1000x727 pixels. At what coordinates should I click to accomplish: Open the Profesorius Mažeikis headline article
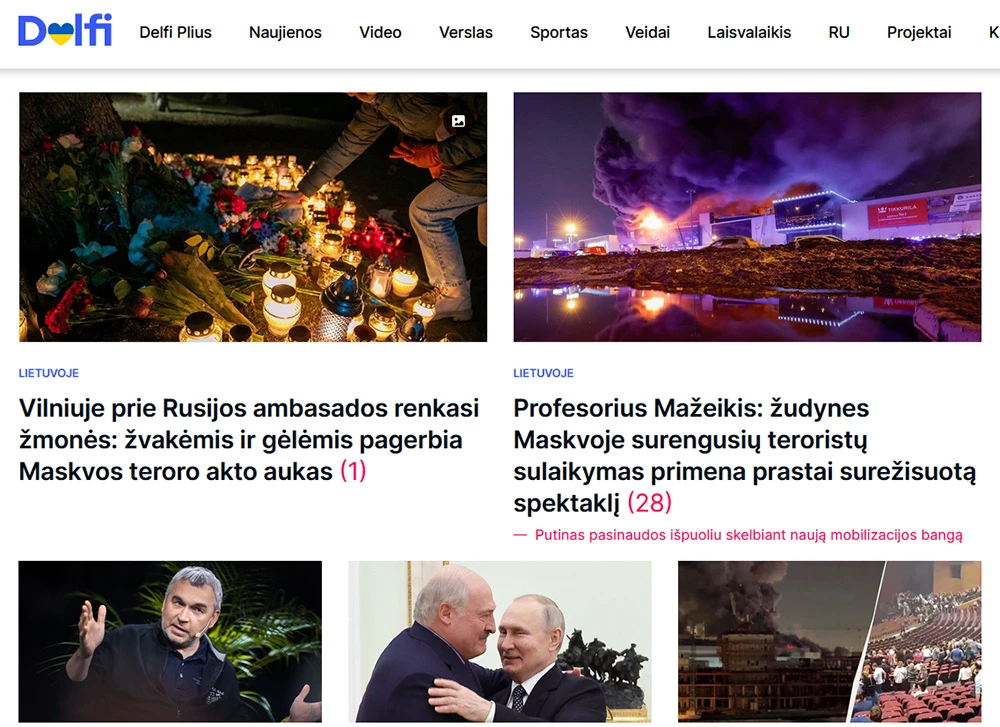[744, 455]
